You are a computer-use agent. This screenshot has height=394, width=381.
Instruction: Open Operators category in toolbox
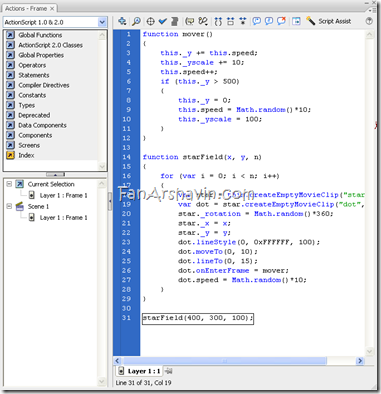click(x=32, y=65)
